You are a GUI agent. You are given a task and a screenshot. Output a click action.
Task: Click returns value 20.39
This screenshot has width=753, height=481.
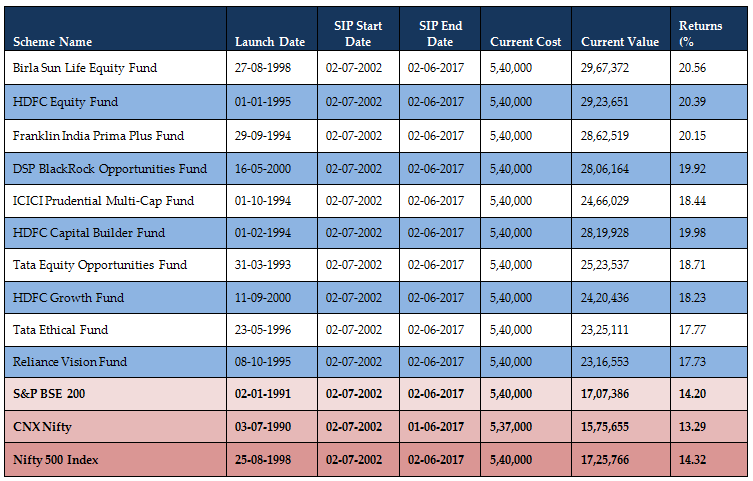(692, 102)
